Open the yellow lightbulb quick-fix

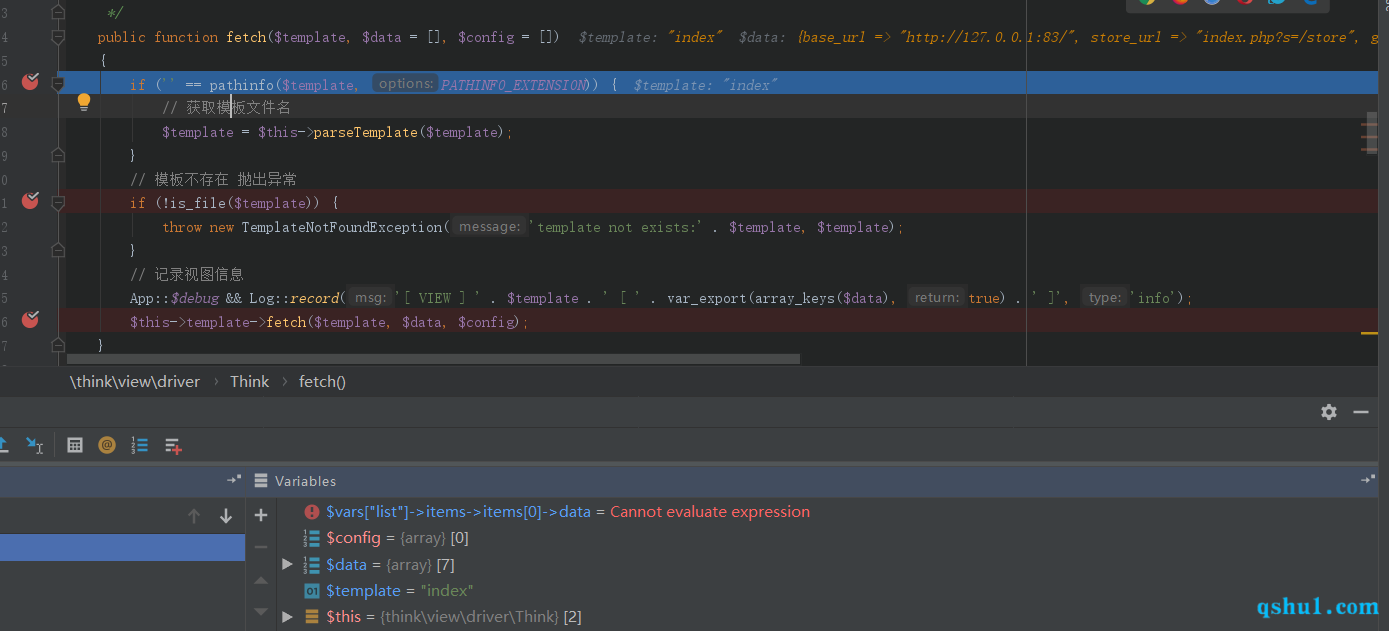[84, 102]
